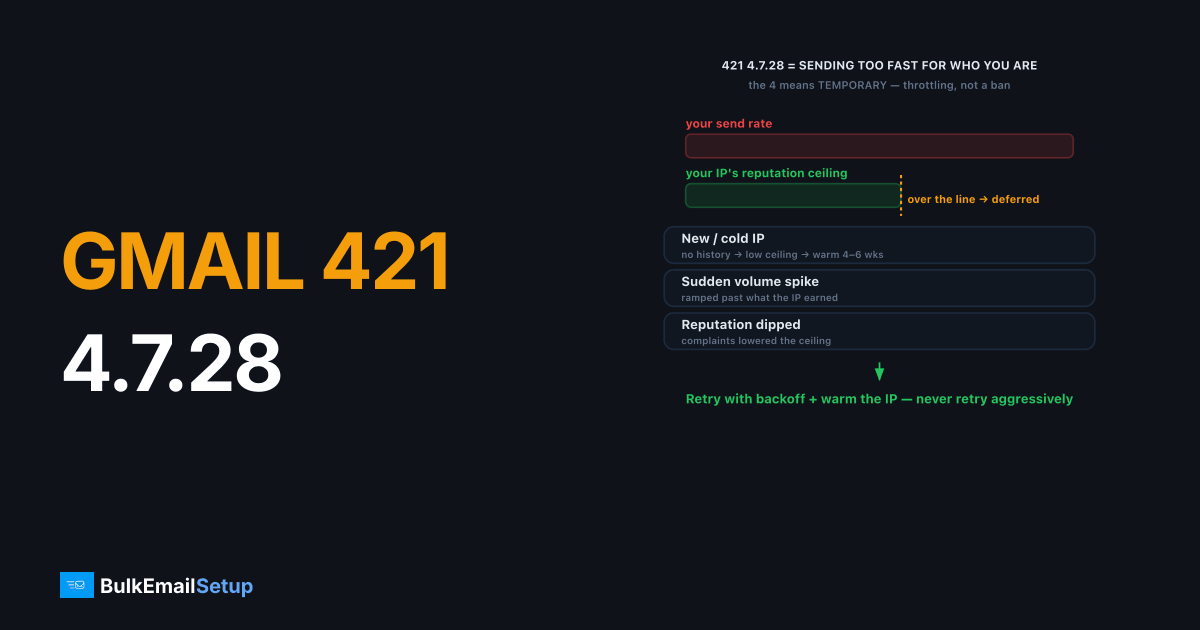Click 'your IP's reputation ceiling' label
The height and width of the screenshot is (630, 1200).
(x=766, y=173)
